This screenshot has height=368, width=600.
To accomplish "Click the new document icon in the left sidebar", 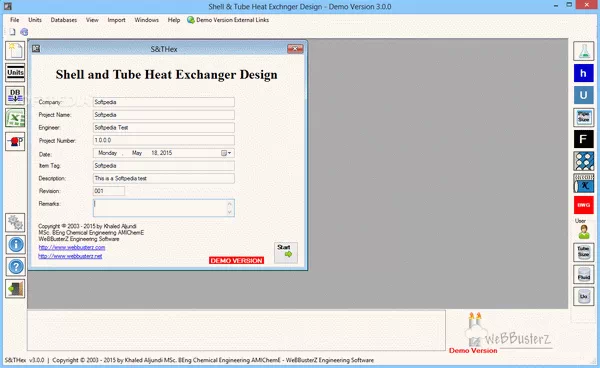I will 15,50.
